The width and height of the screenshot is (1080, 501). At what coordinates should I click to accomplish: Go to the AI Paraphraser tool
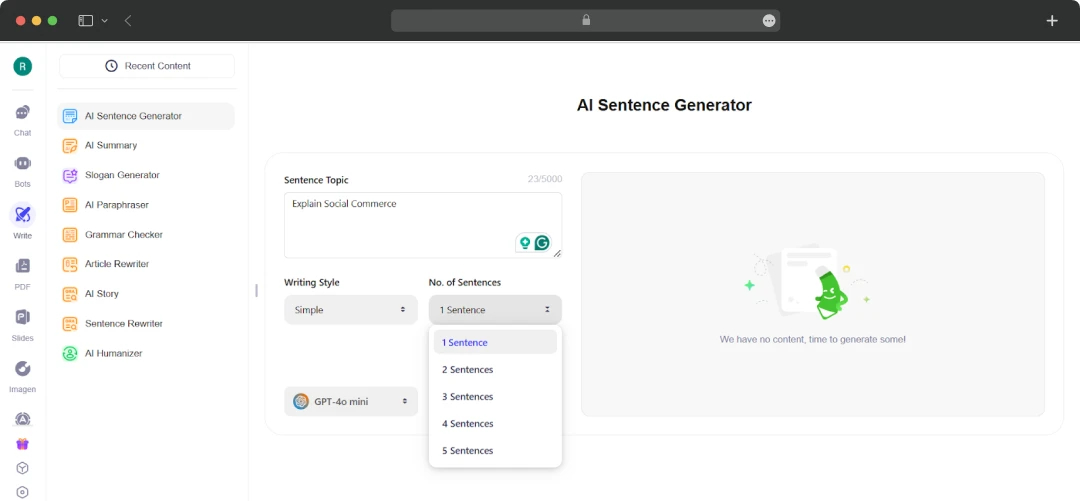(x=116, y=205)
